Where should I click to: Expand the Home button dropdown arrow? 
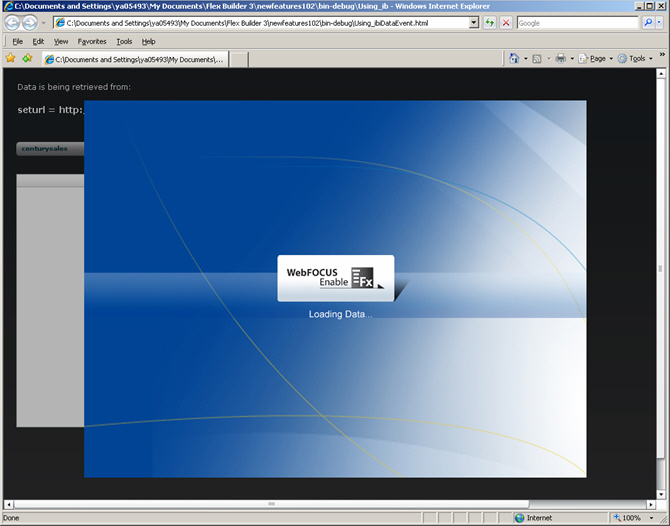pos(526,59)
